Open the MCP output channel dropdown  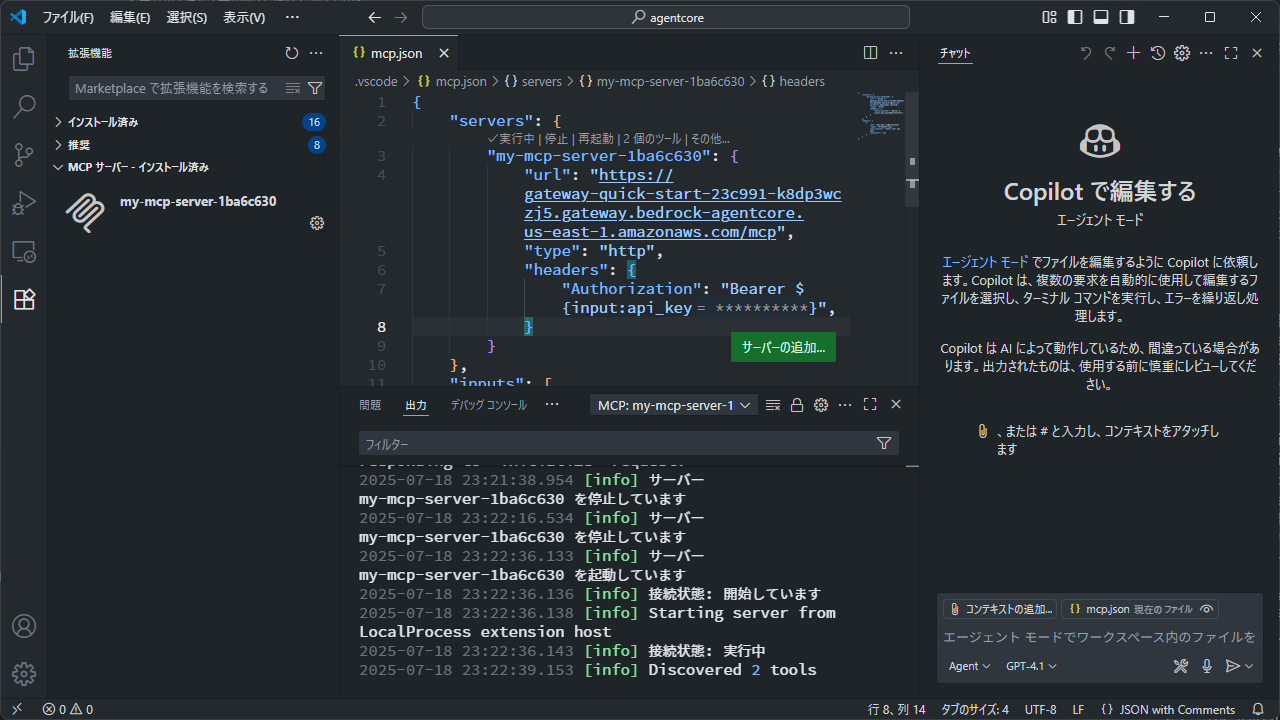pyautogui.click(x=674, y=405)
